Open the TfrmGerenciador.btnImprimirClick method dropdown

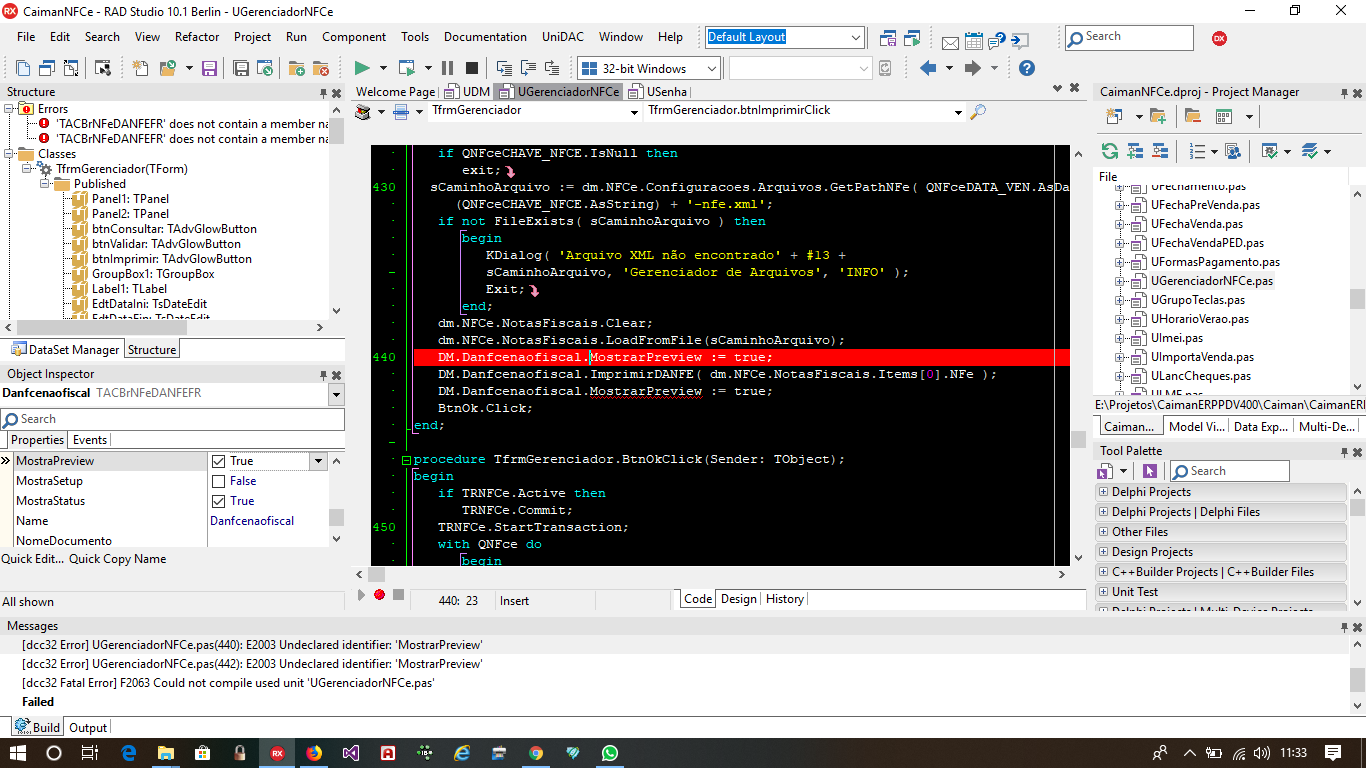click(x=960, y=112)
